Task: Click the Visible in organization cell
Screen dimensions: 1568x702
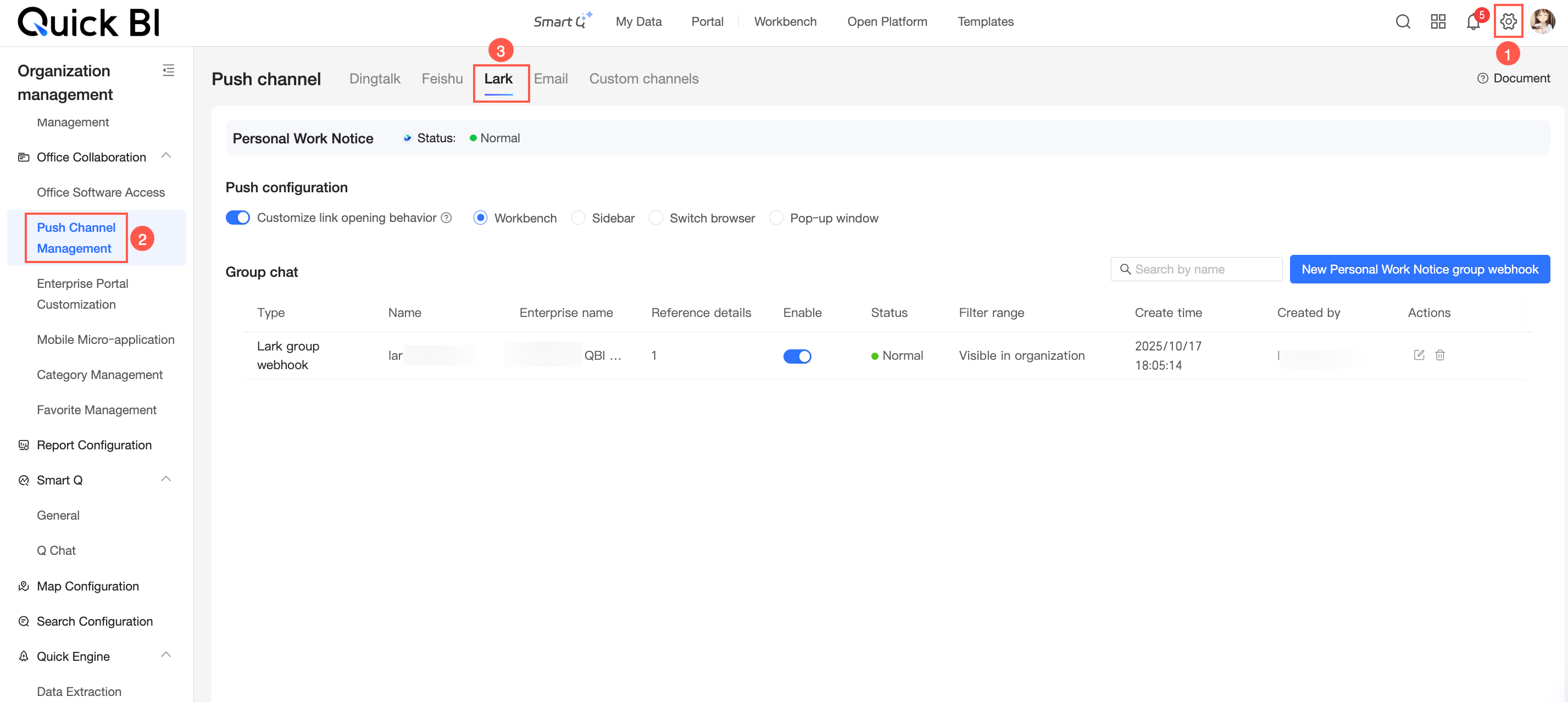Action: 1022,356
